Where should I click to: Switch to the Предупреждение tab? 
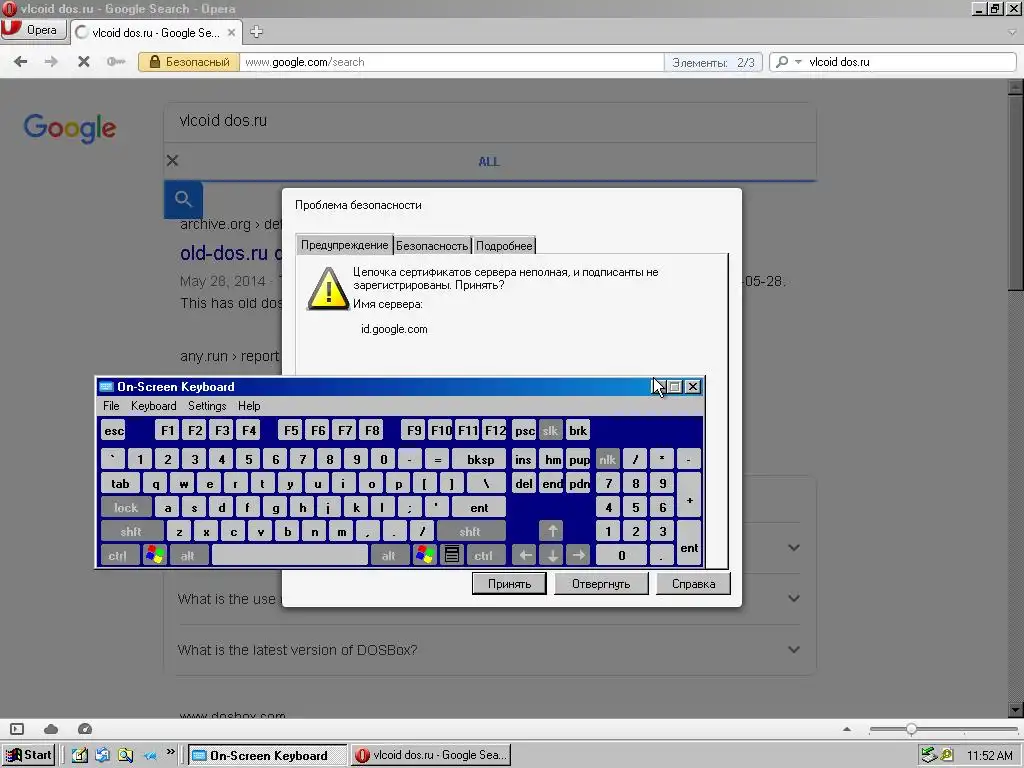pos(344,245)
